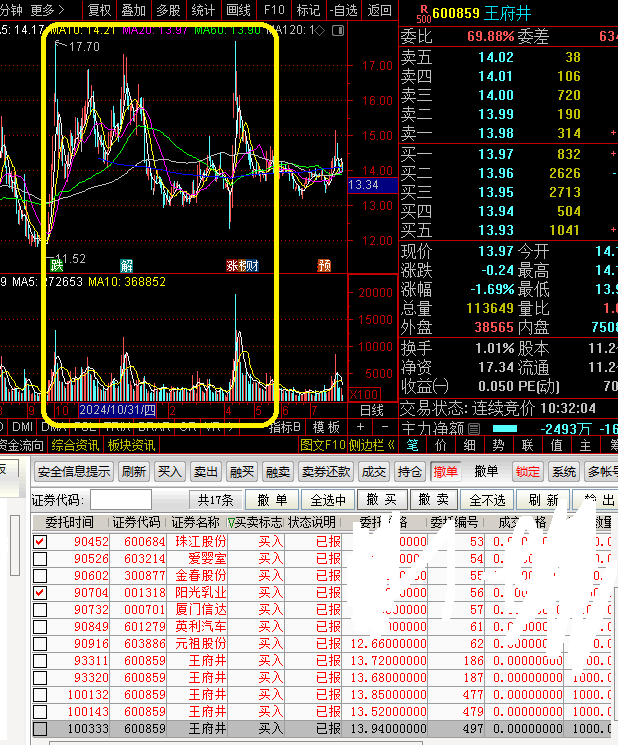618x745 pixels.
Task: Check the 厦门信达 order checkbox
Action: pyautogui.click(x=40, y=610)
